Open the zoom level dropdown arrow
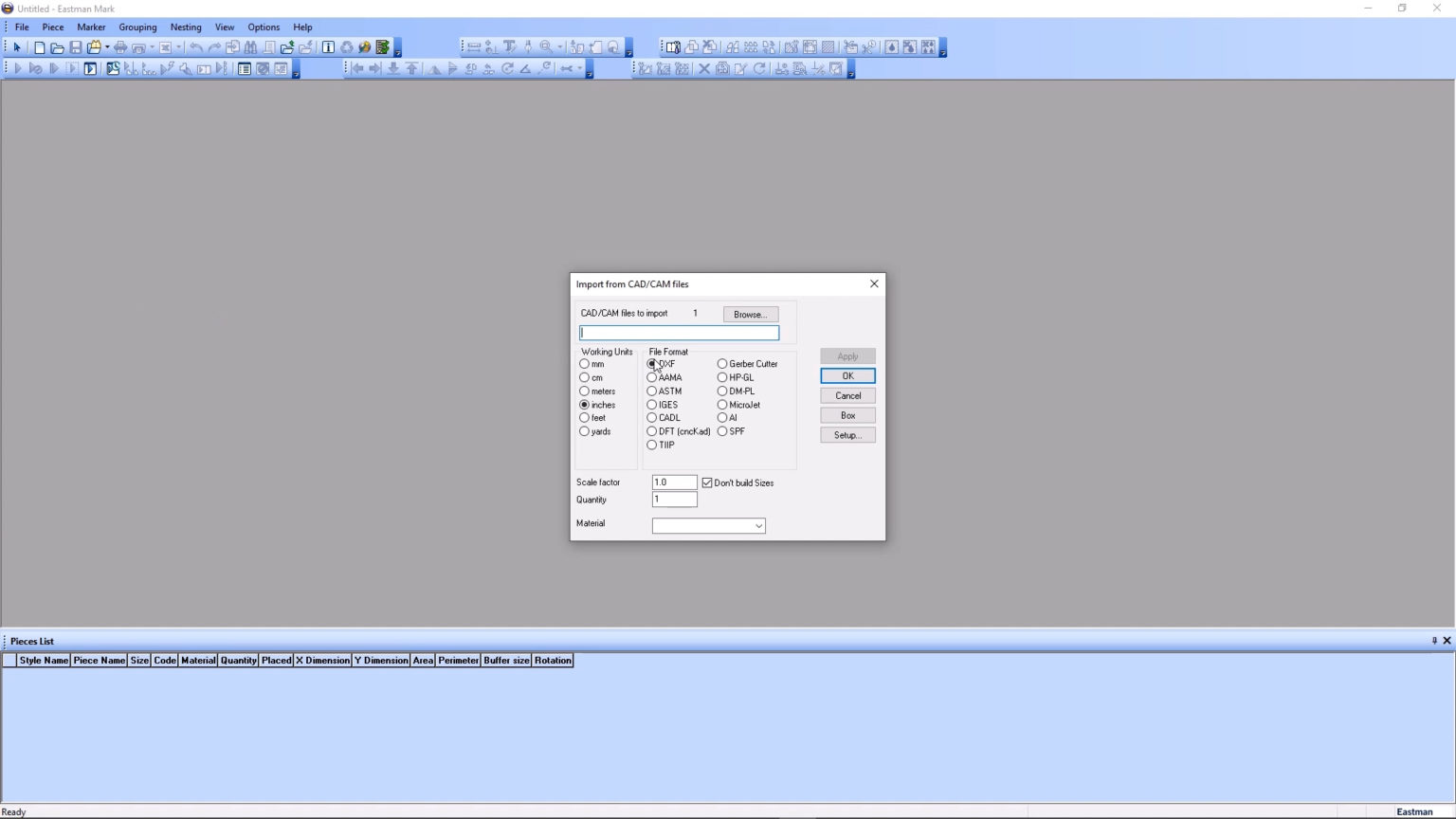 [559, 46]
